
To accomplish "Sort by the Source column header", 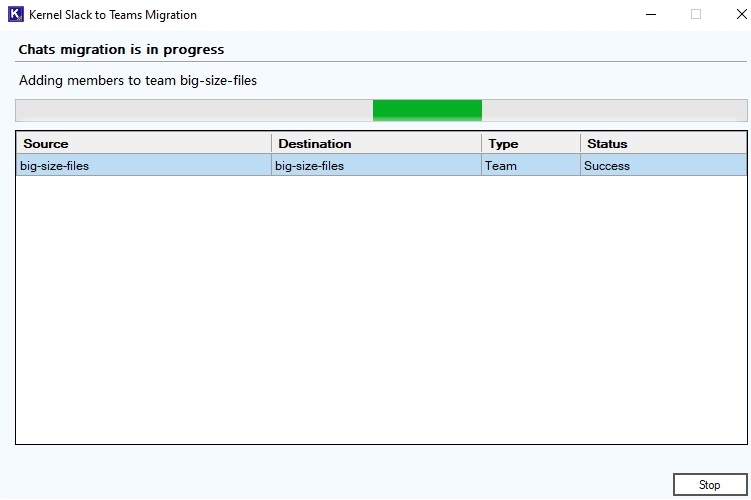I will point(144,144).
